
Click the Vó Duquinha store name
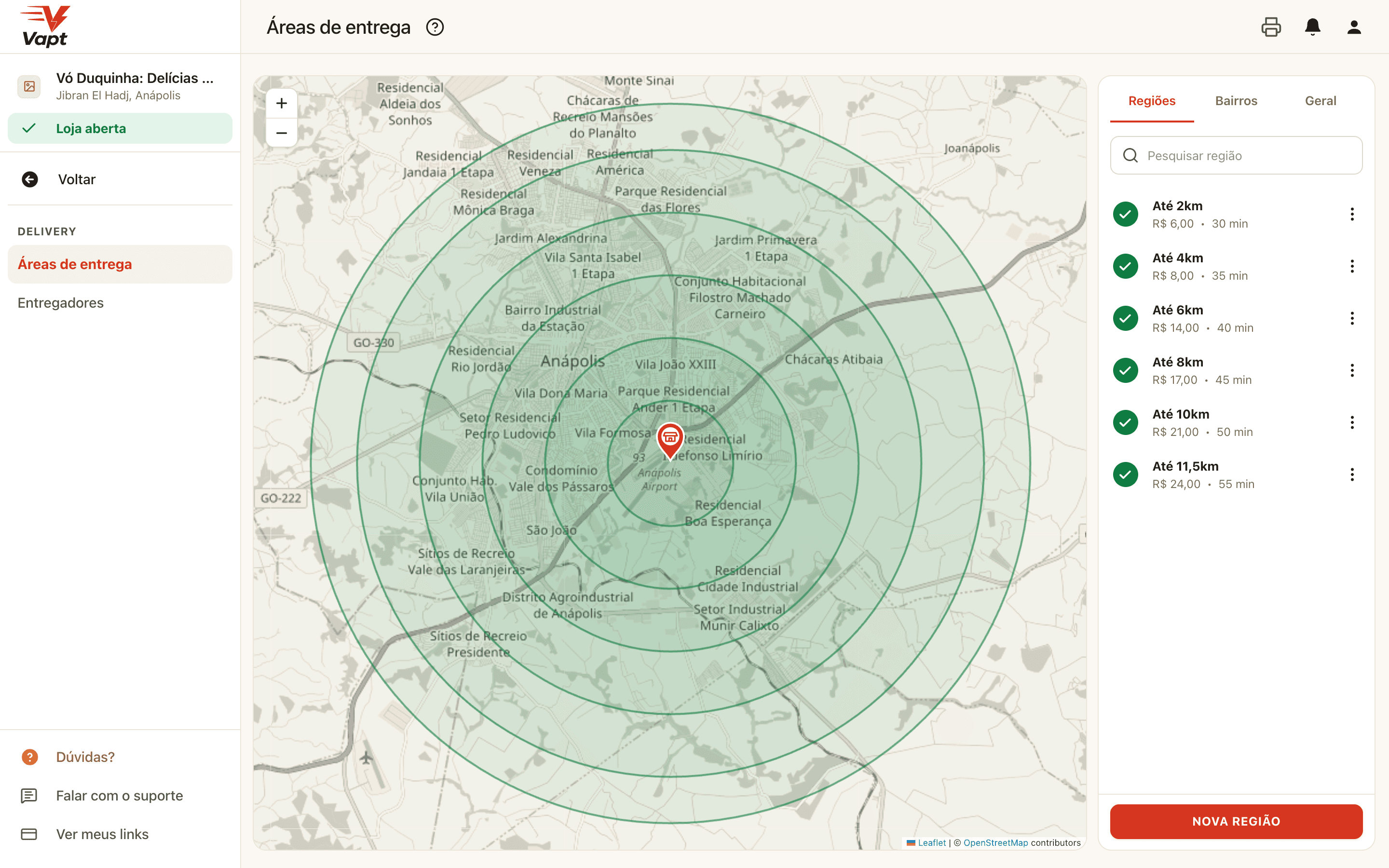[135, 78]
